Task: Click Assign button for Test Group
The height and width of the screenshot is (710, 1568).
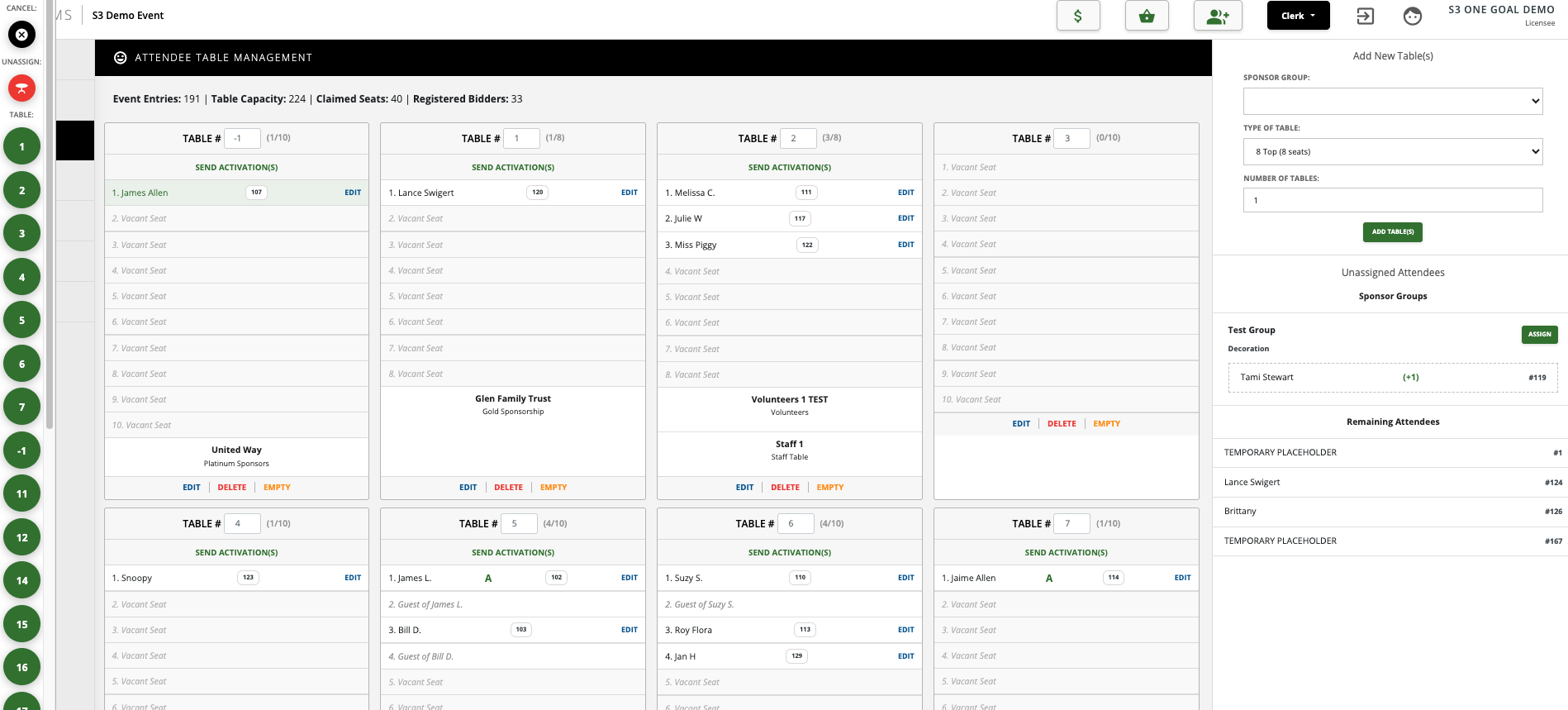Action: (x=1539, y=334)
